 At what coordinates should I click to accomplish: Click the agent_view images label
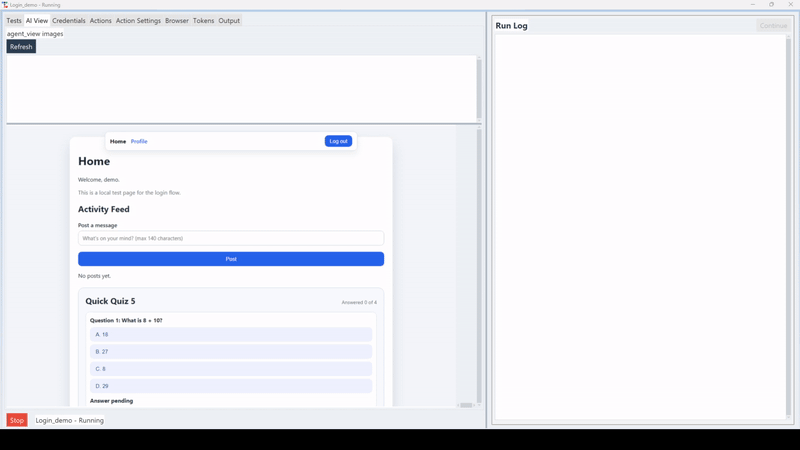pyautogui.click(x=35, y=34)
